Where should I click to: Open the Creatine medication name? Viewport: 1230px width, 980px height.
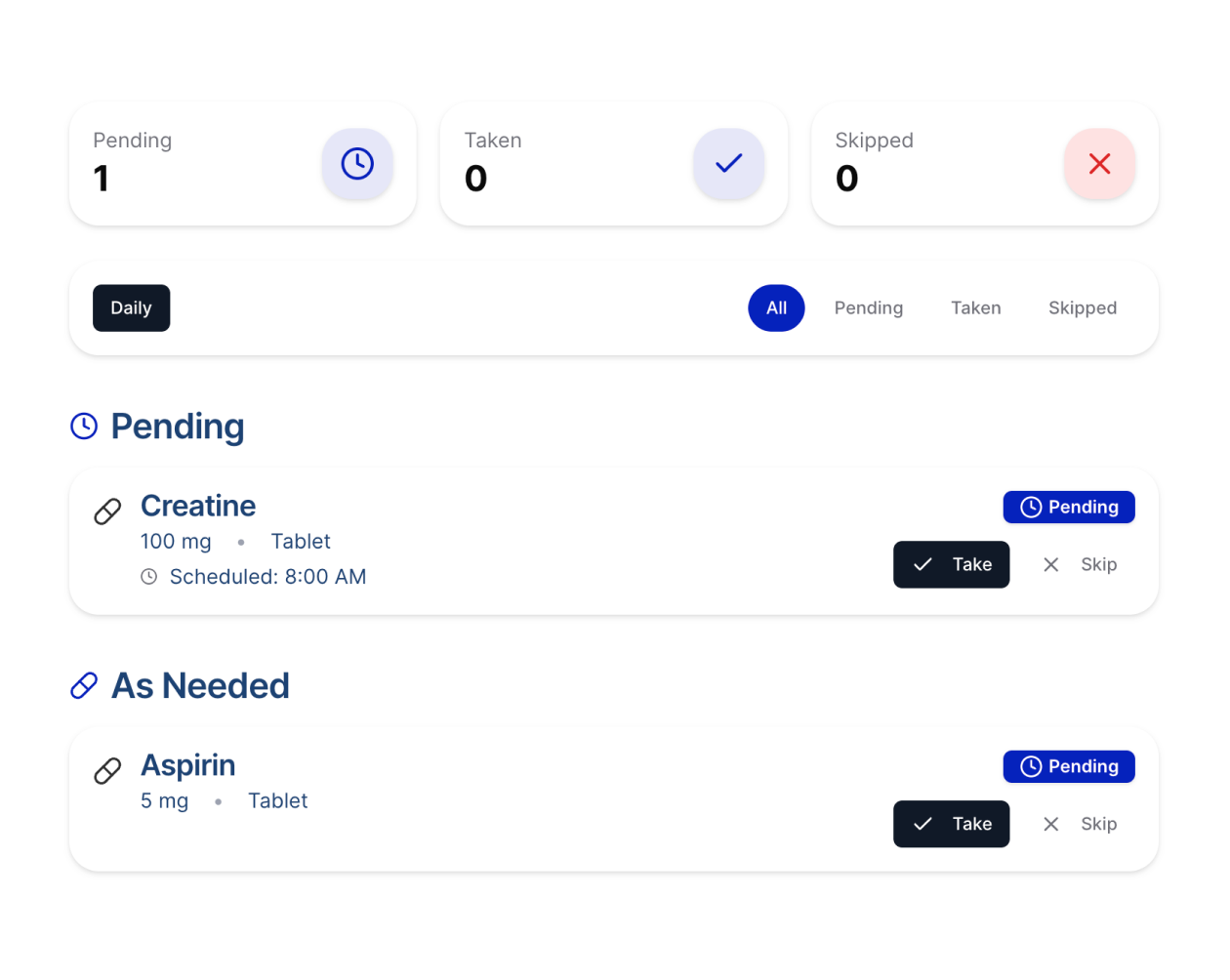coord(198,506)
